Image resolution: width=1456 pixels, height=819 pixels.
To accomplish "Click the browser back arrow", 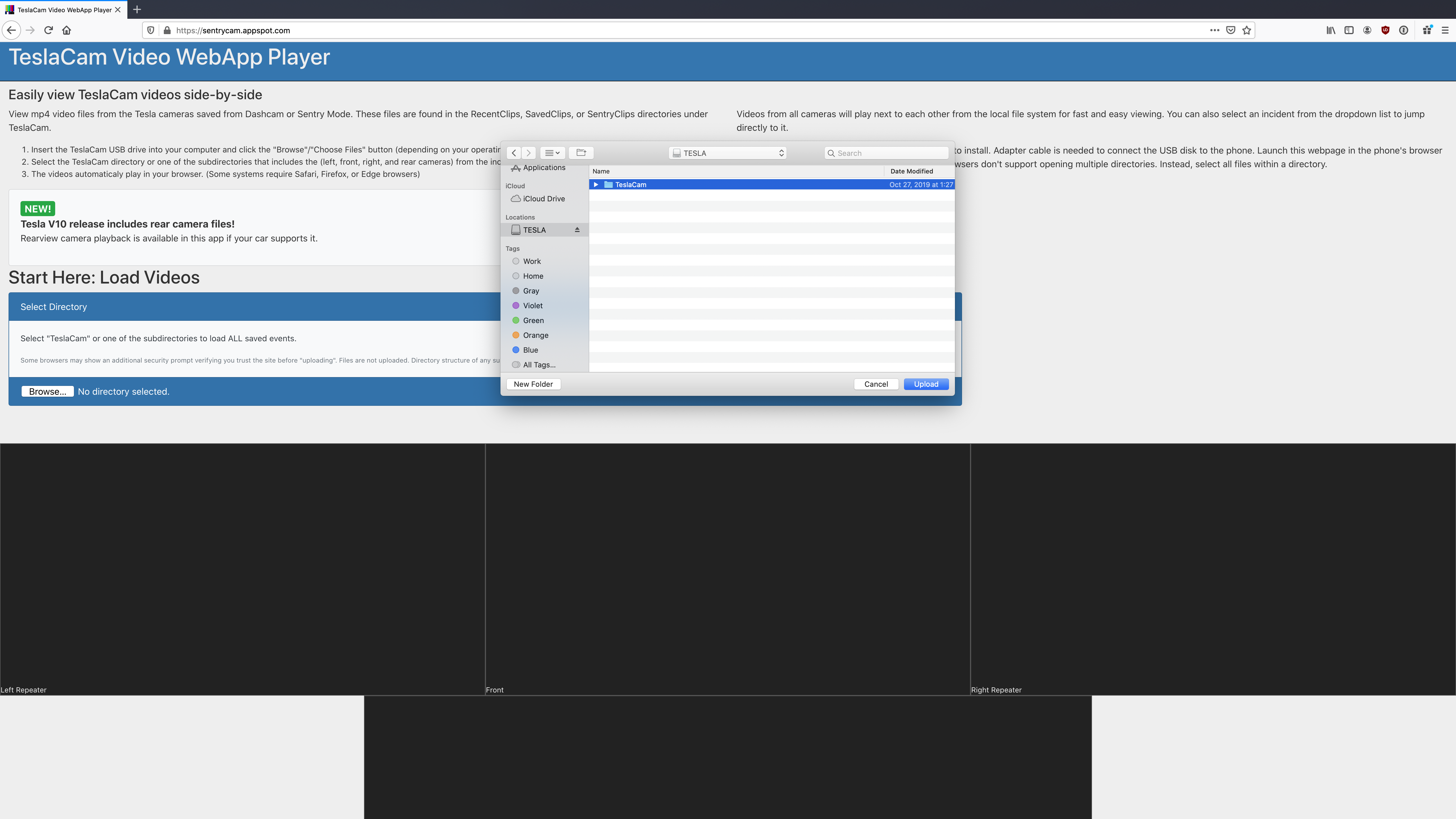I will coord(11,30).
